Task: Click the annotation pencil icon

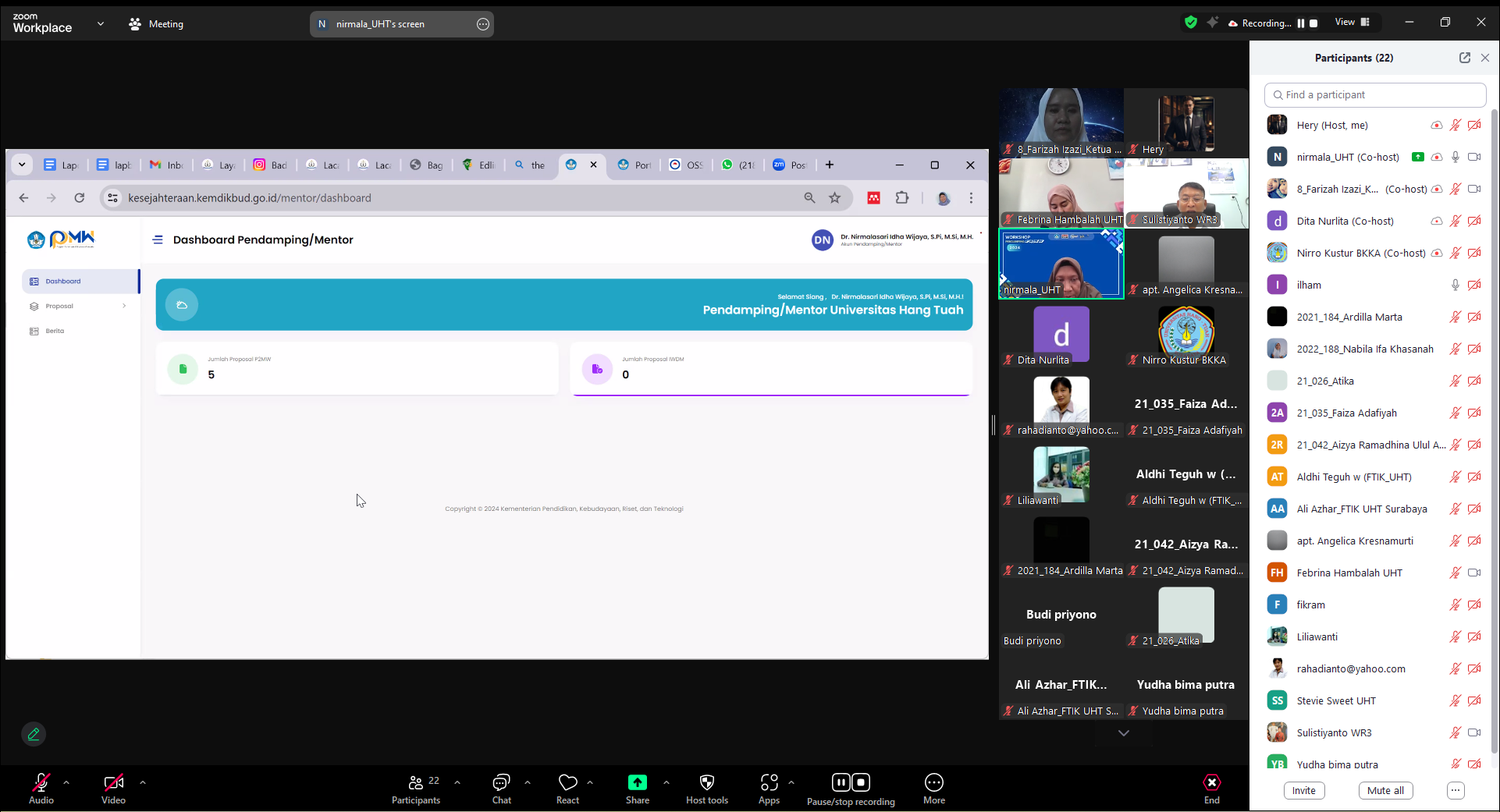Action: (x=34, y=734)
